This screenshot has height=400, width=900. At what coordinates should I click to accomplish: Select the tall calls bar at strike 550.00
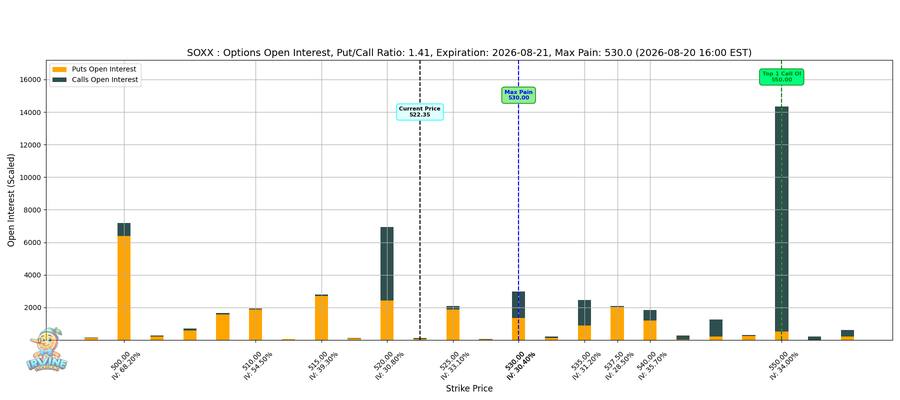pos(781,219)
